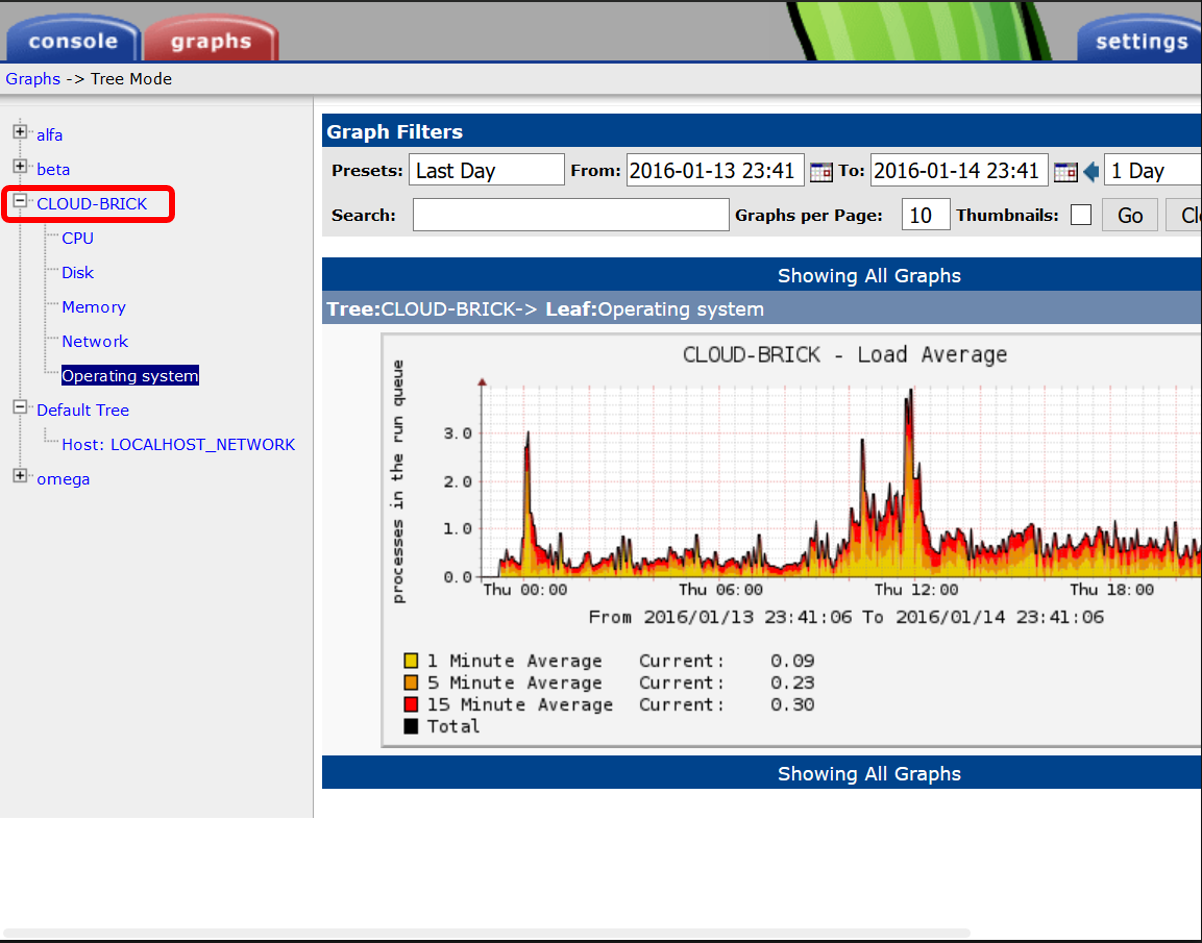Click the top Showing All Graphs bar
Image resolution: width=1202 pixels, height=943 pixels.
tap(762, 275)
